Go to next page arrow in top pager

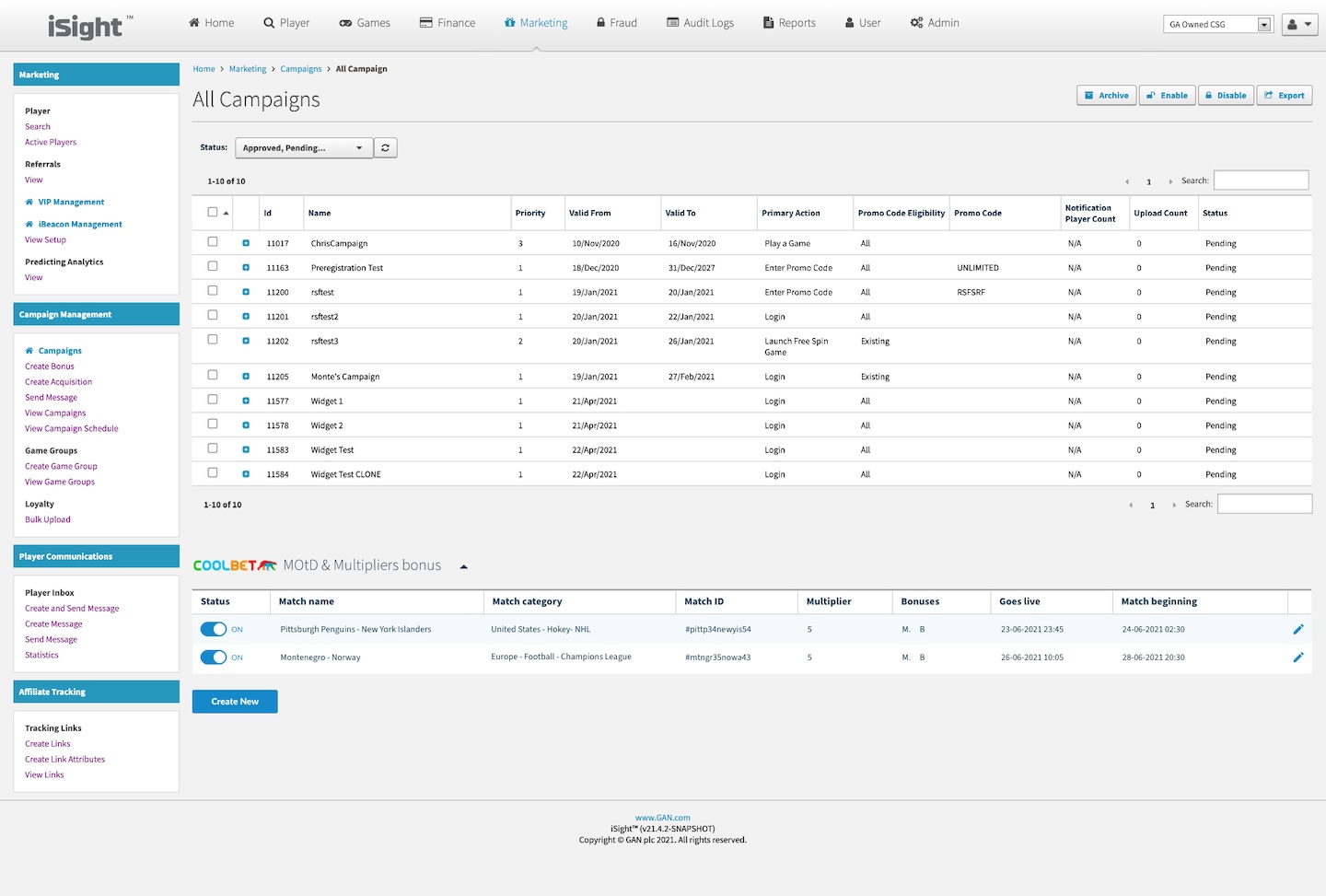coord(1170,182)
